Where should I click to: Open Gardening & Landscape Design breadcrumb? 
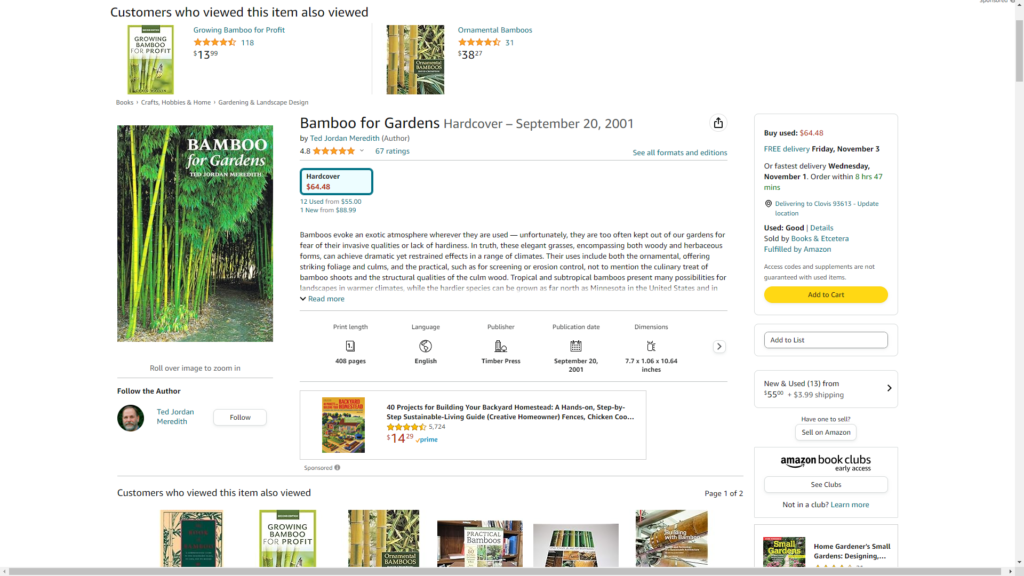point(263,102)
